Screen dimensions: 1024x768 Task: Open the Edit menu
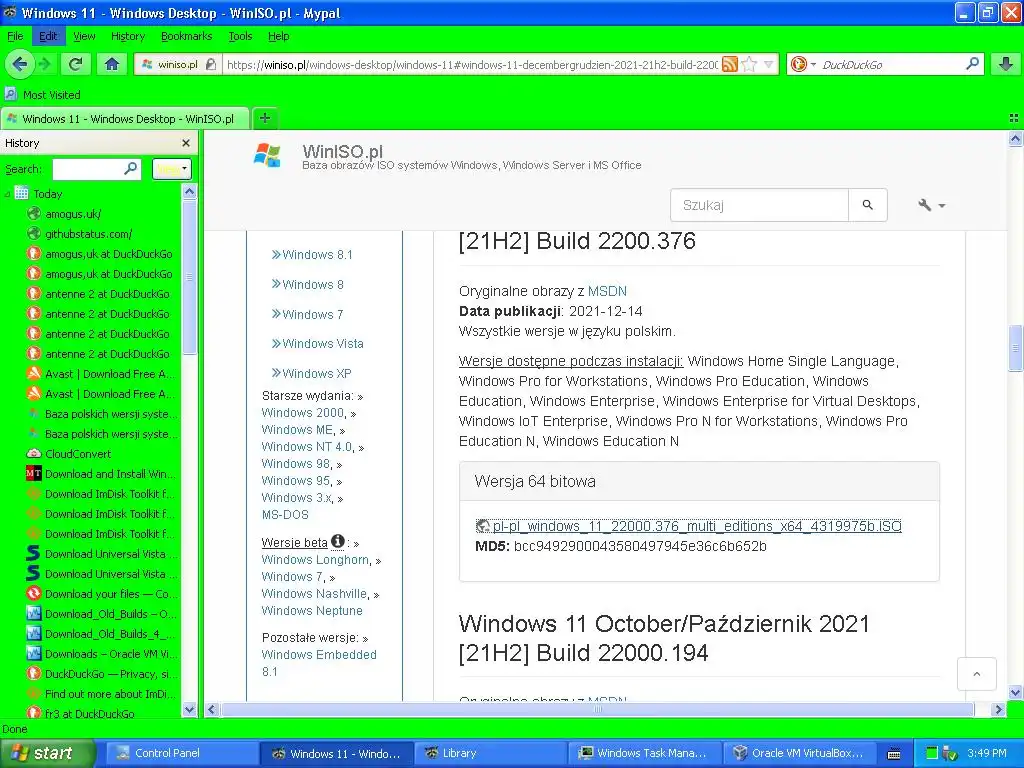click(x=48, y=36)
